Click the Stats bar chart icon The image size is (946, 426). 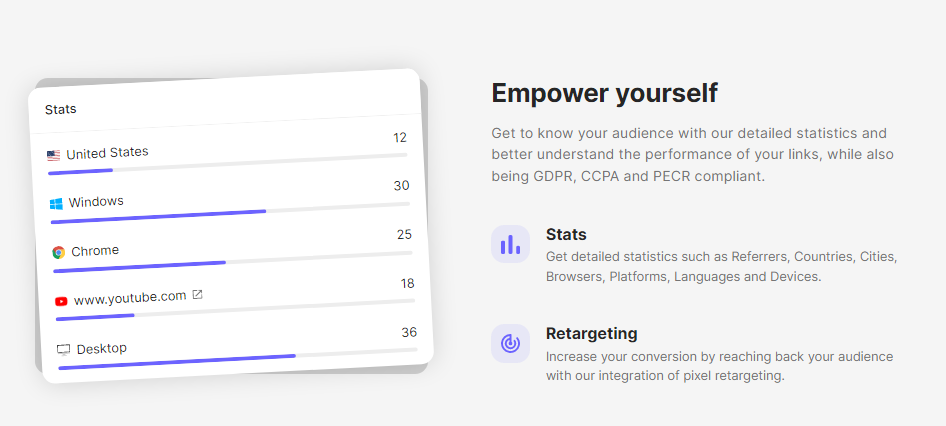pyautogui.click(x=510, y=244)
